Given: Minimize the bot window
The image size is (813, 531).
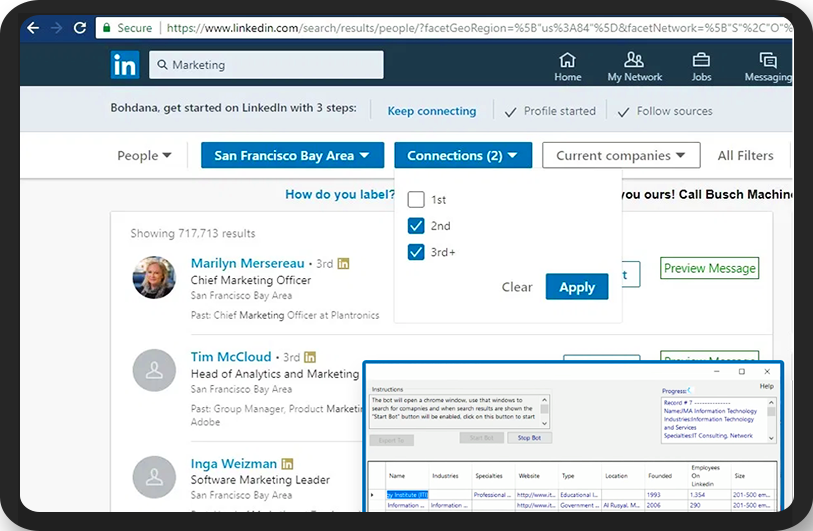Looking at the screenshot, I should [717, 371].
